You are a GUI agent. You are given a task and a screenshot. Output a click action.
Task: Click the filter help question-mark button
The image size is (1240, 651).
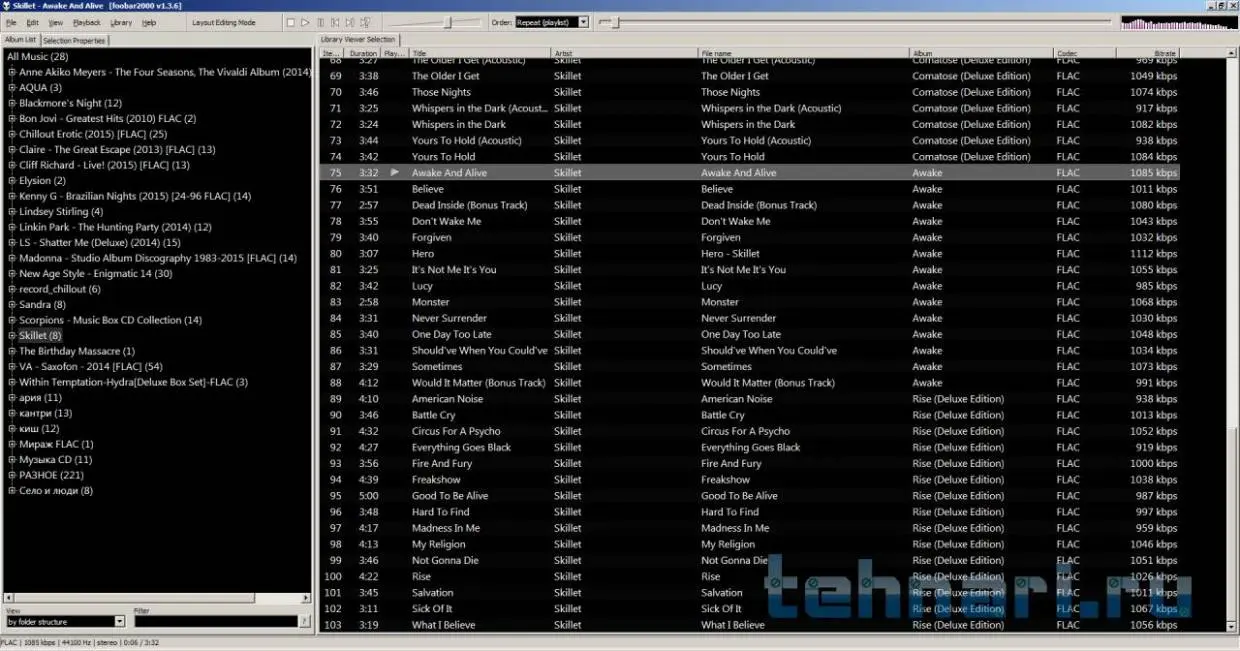(x=304, y=621)
